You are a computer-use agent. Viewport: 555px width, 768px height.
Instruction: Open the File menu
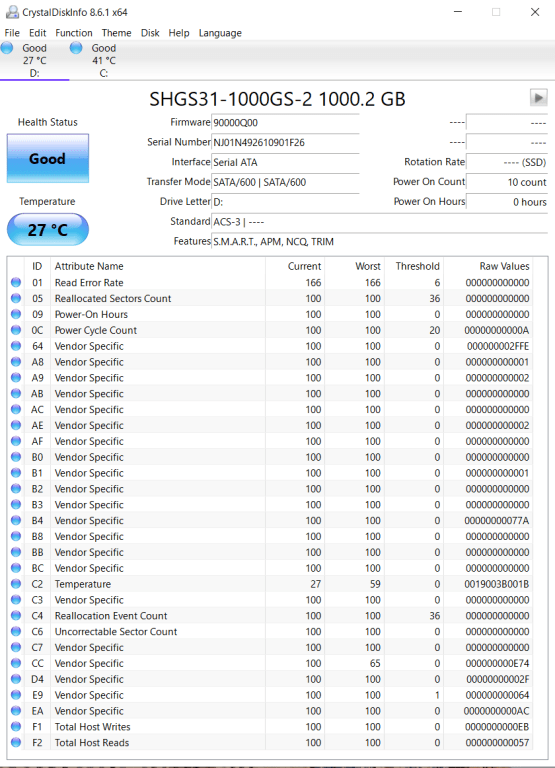click(x=12, y=33)
